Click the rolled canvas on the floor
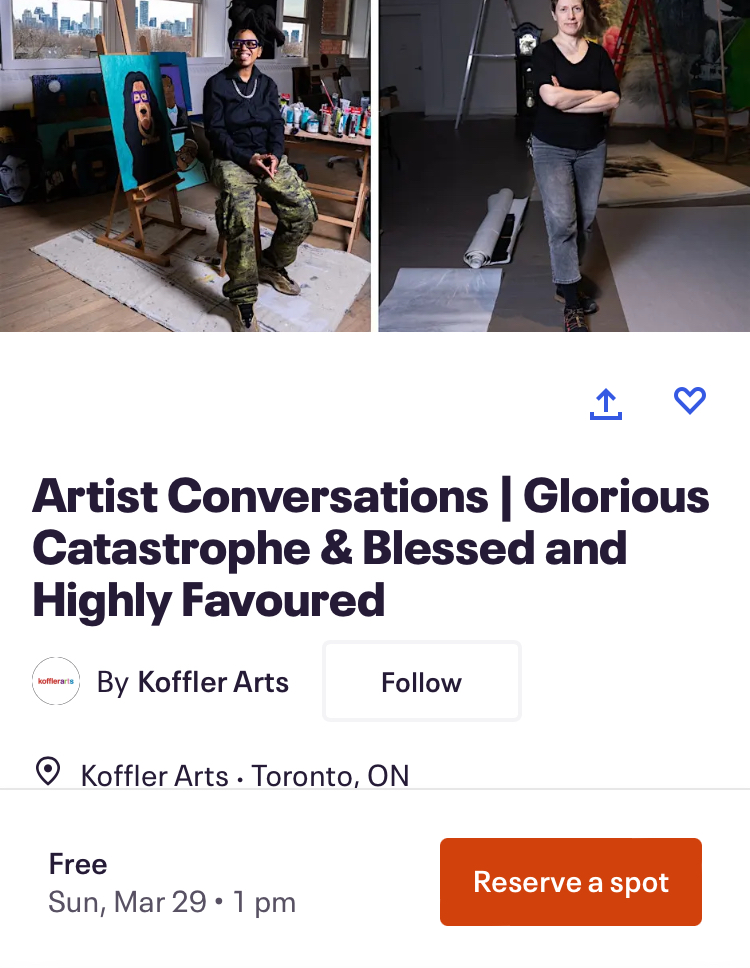The image size is (750, 968). (x=497, y=232)
